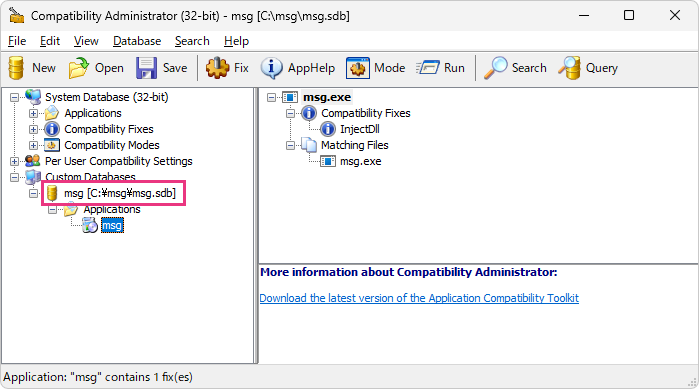Click the Matching Files documents icon

pos(309,145)
